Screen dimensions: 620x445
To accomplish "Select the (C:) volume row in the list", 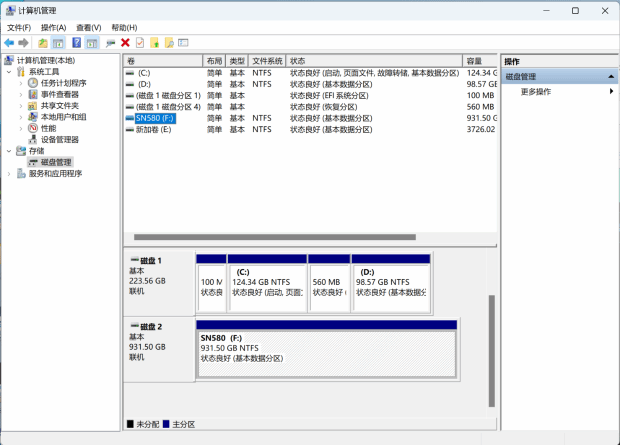I will tap(310, 73).
